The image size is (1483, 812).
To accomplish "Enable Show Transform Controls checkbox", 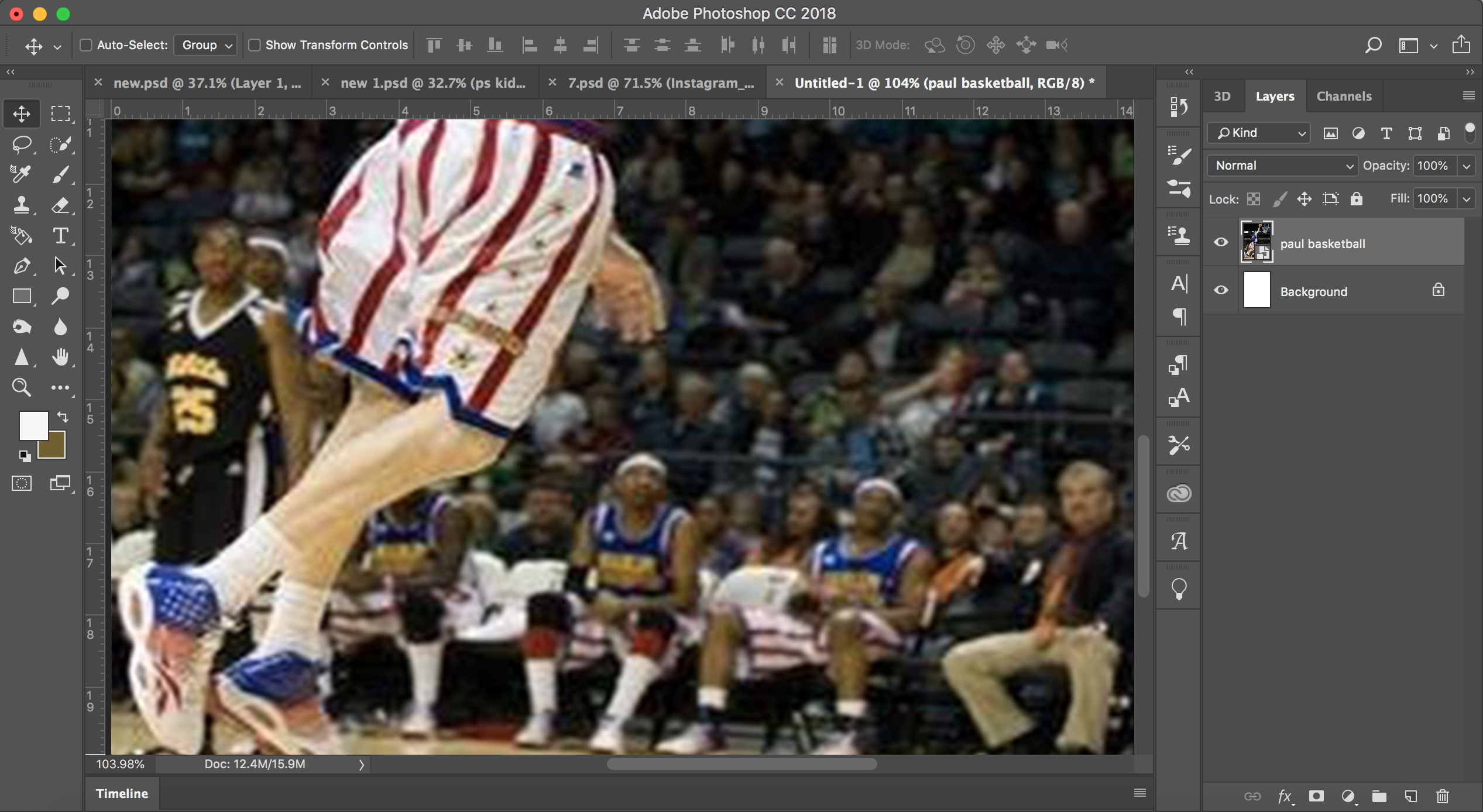I will point(254,45).
